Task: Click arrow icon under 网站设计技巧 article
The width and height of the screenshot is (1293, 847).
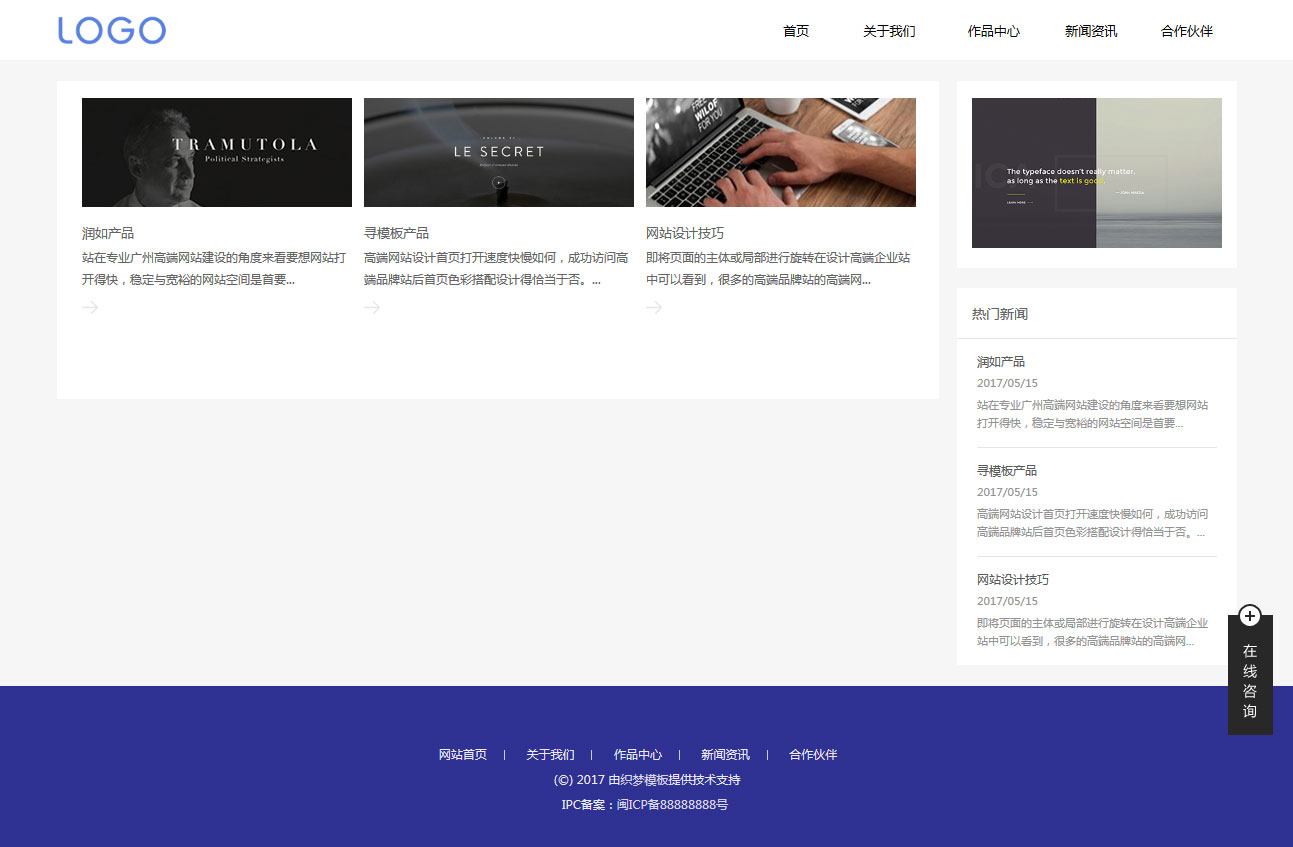Action: click(654, 307)
